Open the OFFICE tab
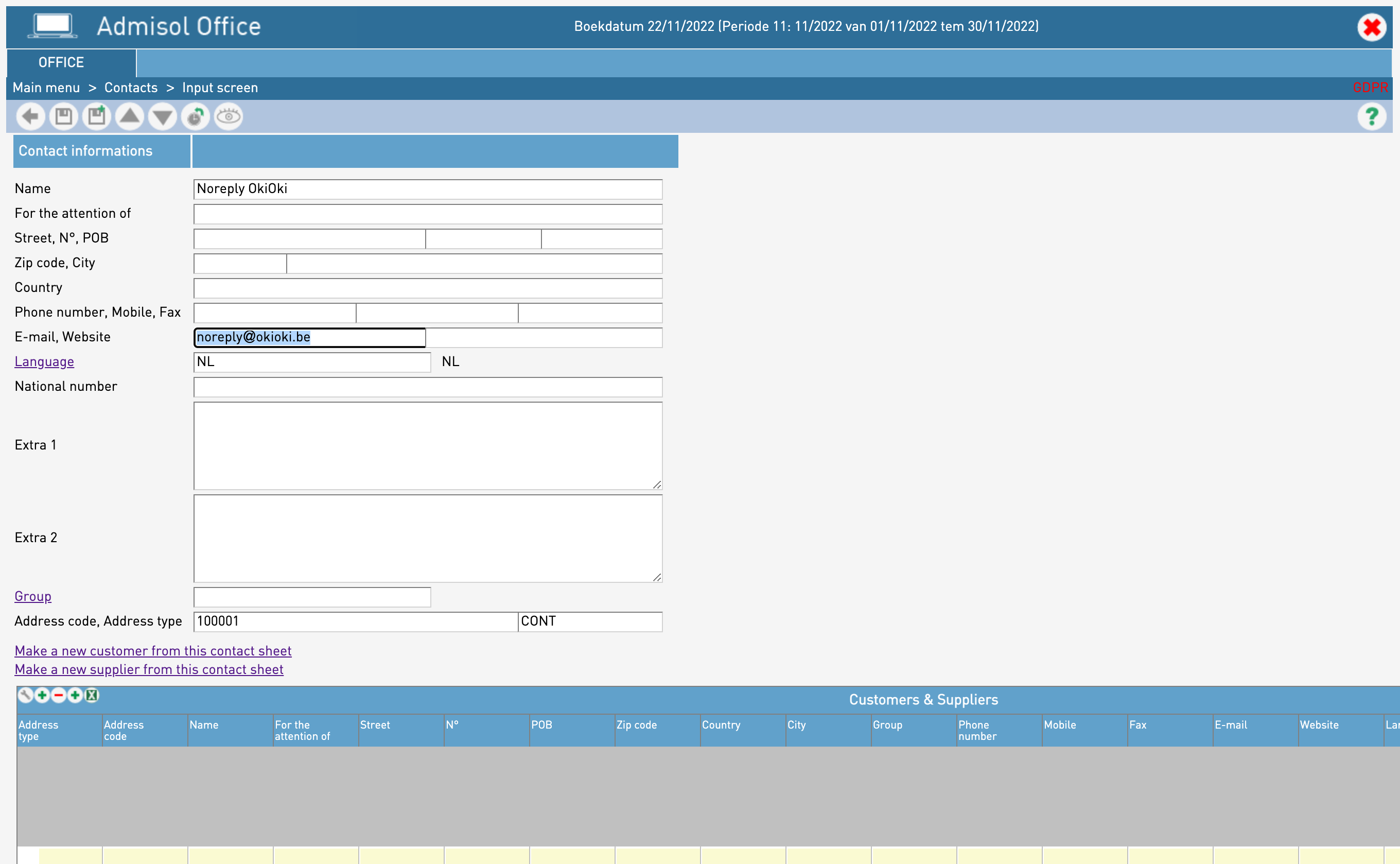This screenshot has width=1400, height=864. pos(72,63)
